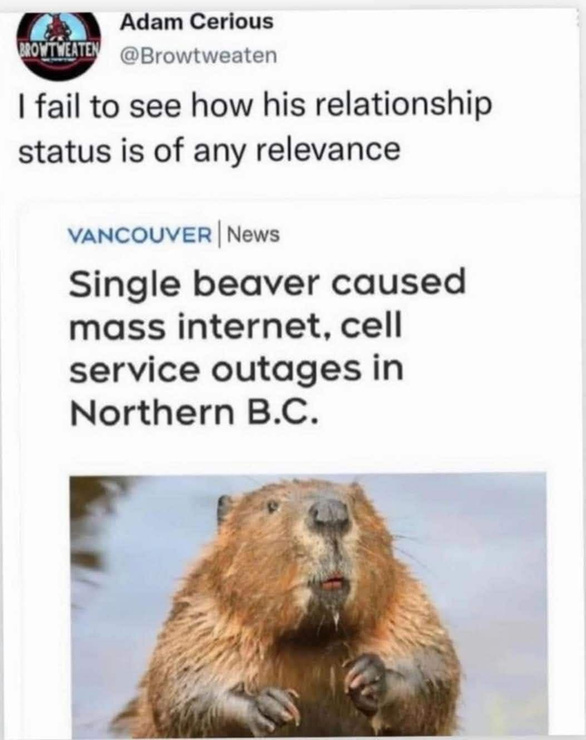Viewport: 586px width, 740px height.
Task: Go to the News section label
Action: point(254,234)
